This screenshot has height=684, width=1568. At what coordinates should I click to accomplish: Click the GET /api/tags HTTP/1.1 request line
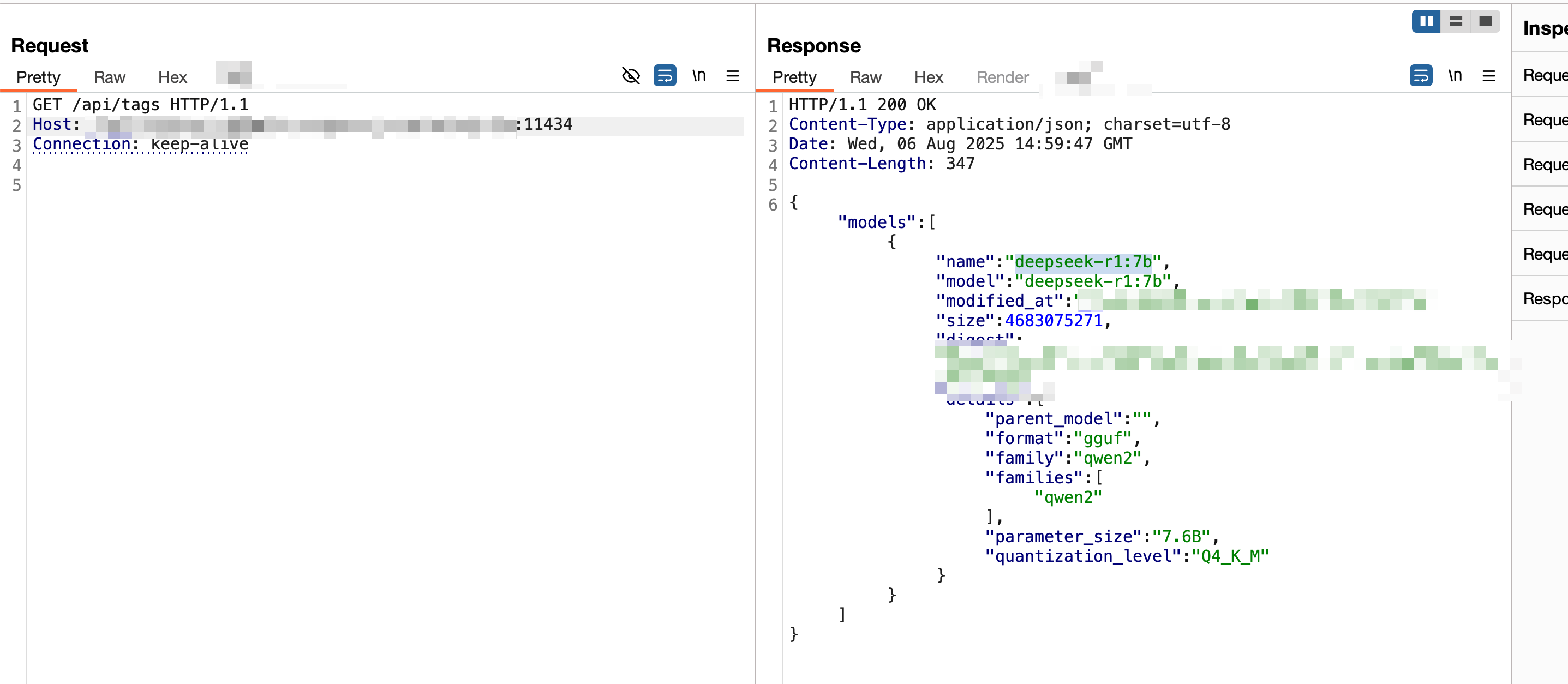[x=141, y=105]
